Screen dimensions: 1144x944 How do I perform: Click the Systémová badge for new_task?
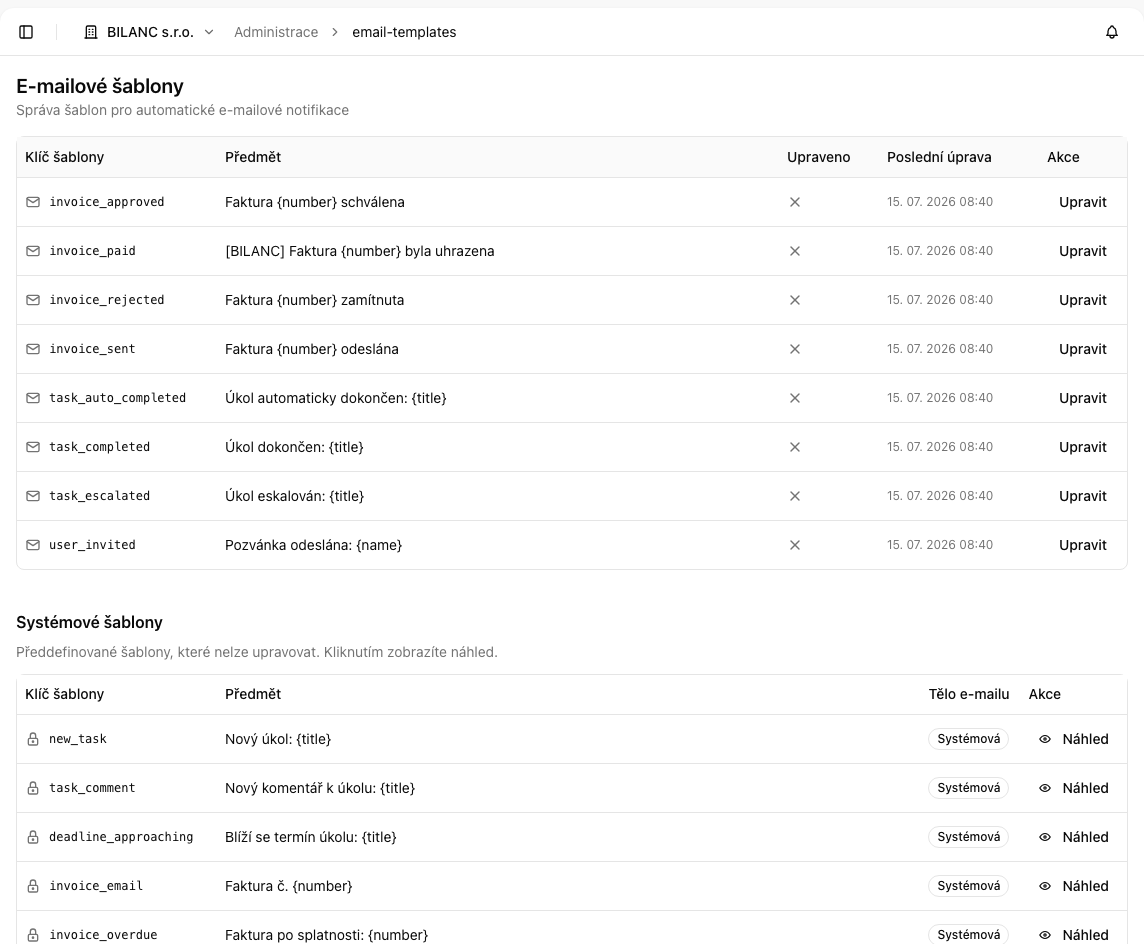click(x=968, y=739)
